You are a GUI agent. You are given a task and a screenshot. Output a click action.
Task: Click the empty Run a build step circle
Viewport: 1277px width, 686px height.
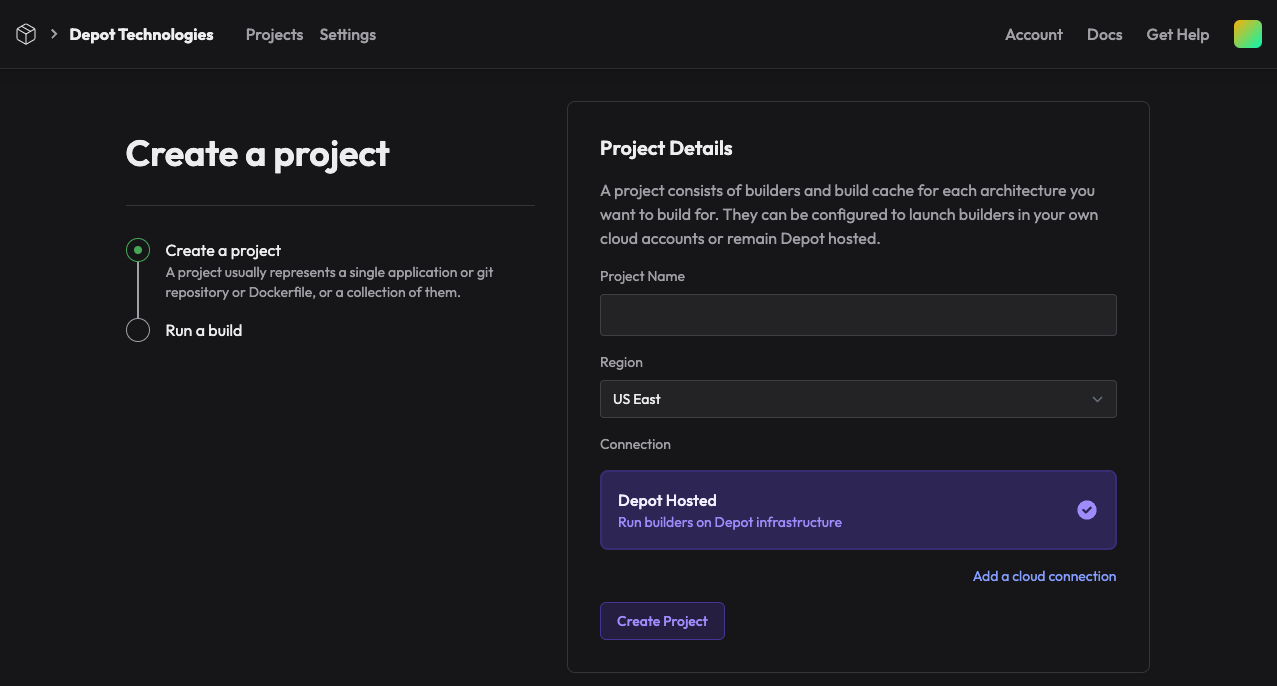point(138,330)
